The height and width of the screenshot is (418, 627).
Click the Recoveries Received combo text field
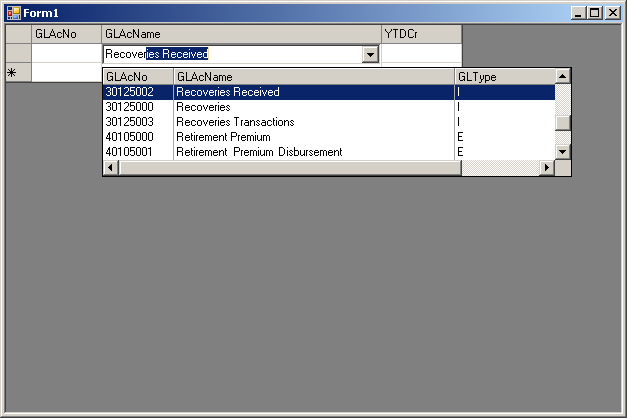point(233,54)
